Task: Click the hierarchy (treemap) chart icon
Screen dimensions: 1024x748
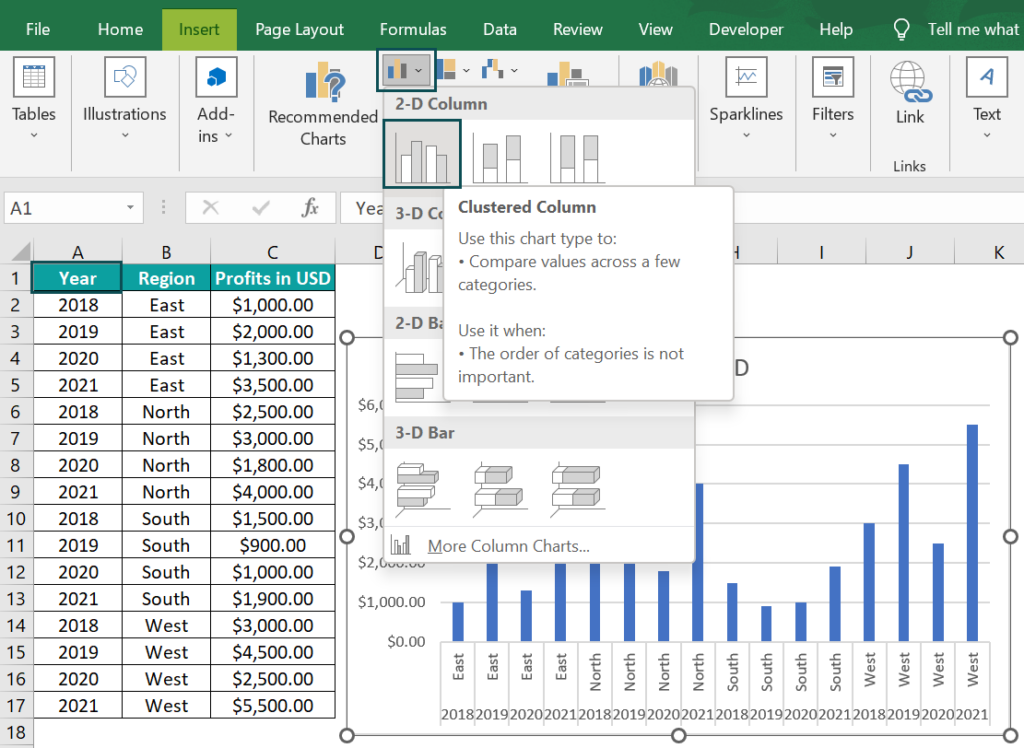Action: point(447,68)
